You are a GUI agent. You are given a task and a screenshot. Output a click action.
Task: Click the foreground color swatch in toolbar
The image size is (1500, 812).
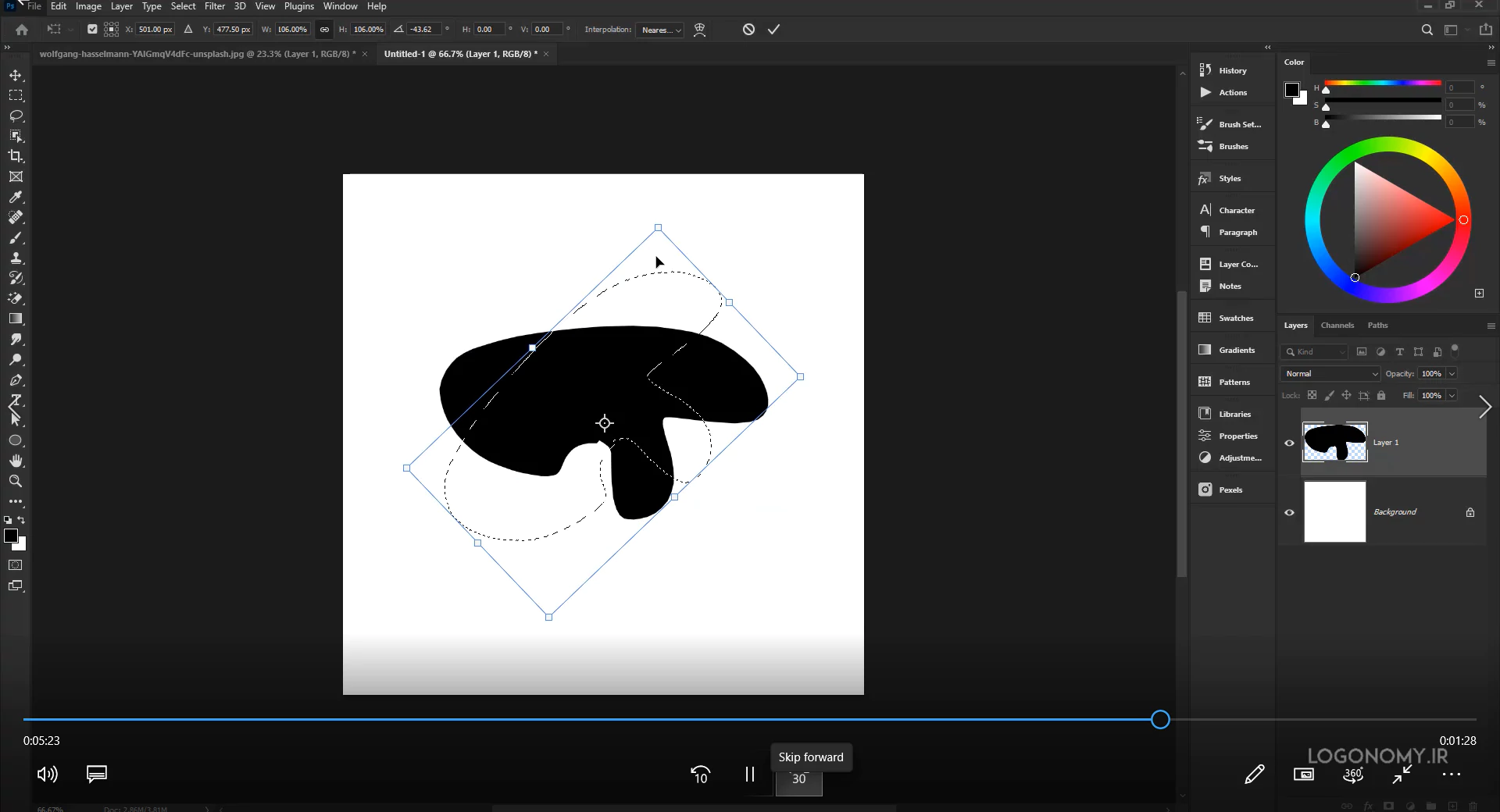coord(11,536)
